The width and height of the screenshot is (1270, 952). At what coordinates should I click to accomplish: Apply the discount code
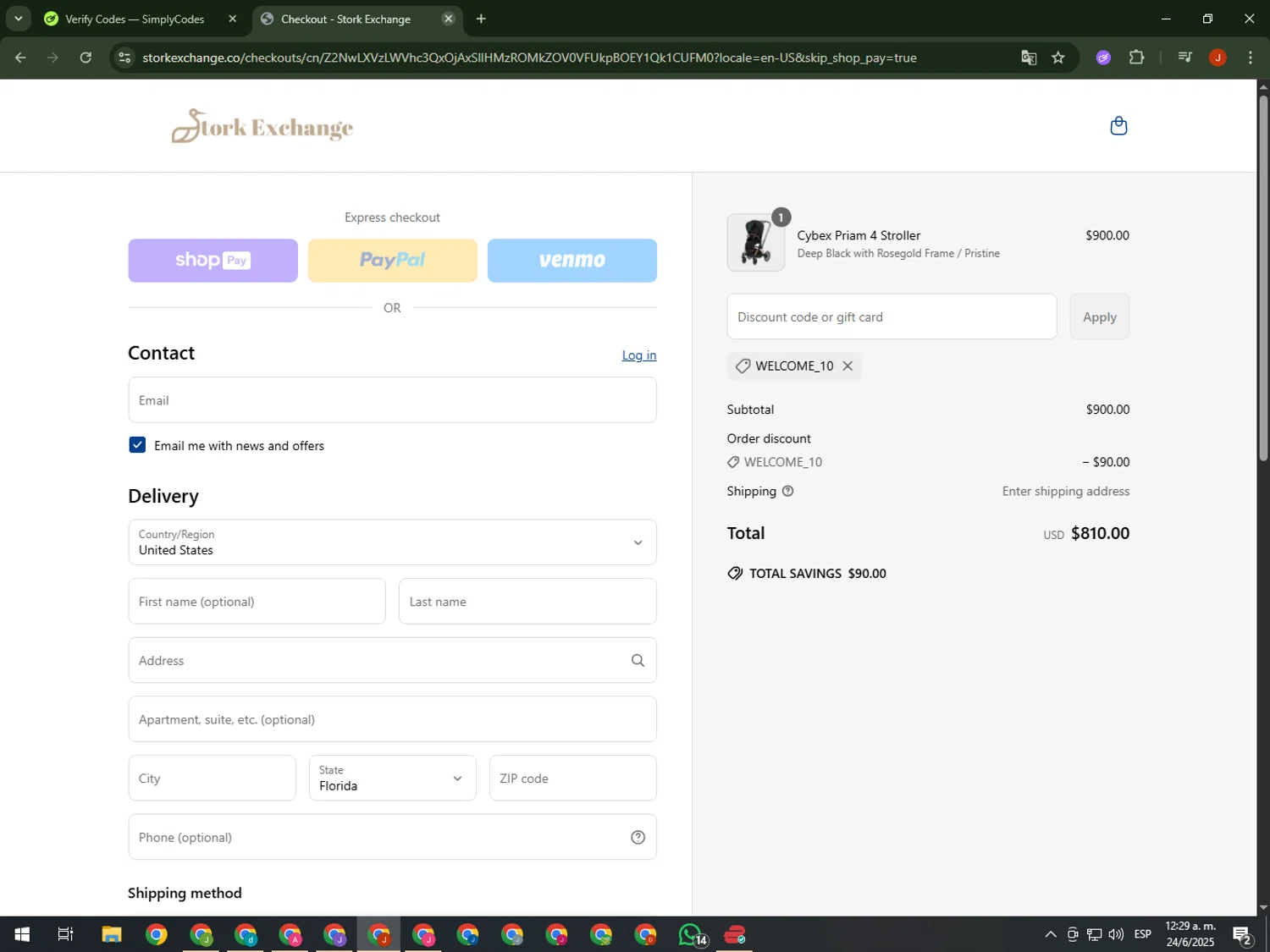1099,316
